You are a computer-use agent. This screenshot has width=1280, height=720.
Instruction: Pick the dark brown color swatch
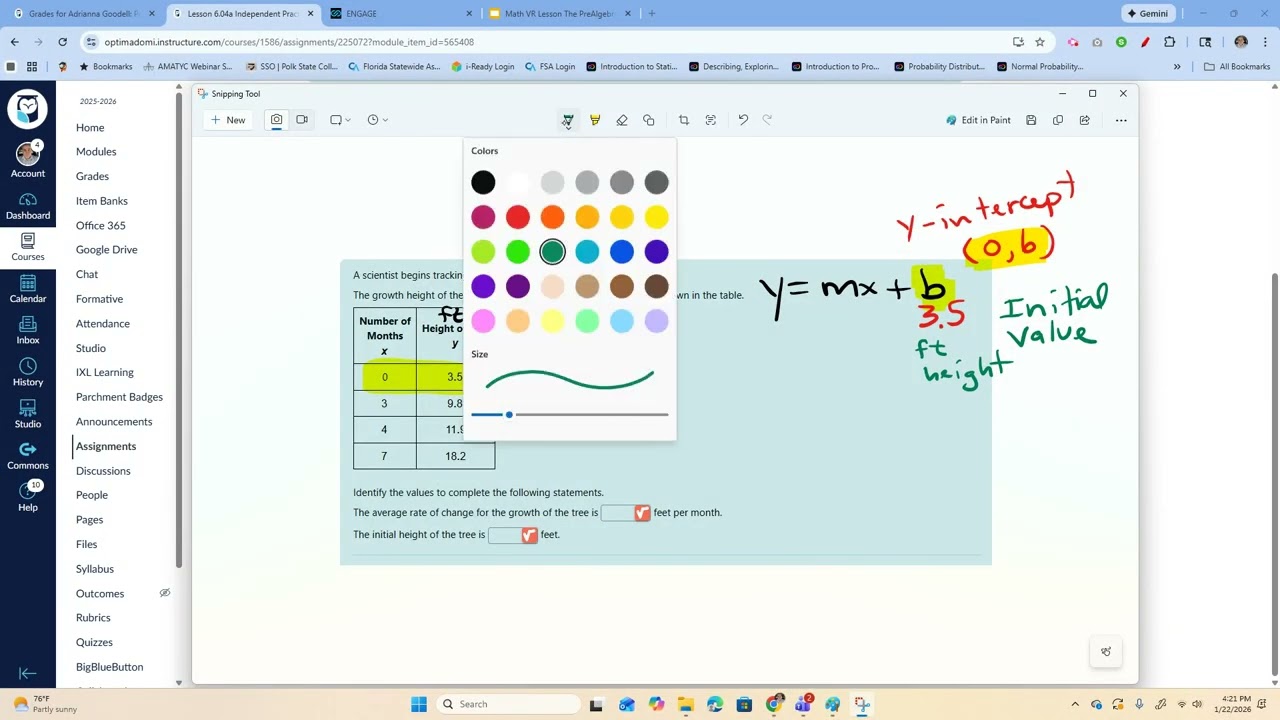pos(656,286)
